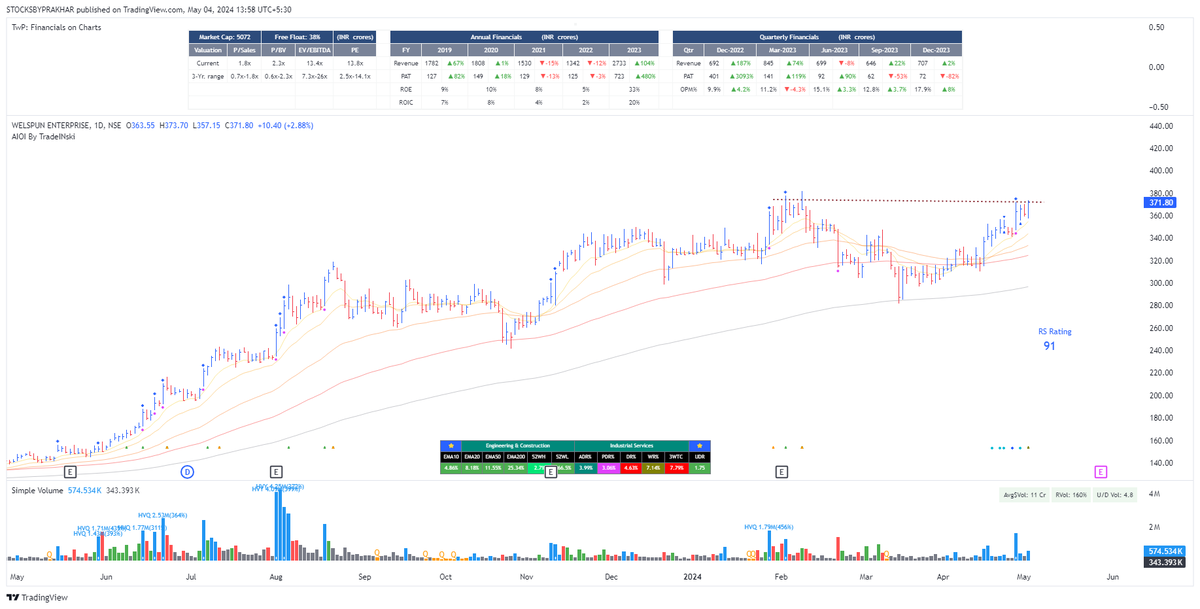Click the dark volume label 343.393K on right axis
1200x609 pixels.
pyautogui.click(x=1164, y=562)
